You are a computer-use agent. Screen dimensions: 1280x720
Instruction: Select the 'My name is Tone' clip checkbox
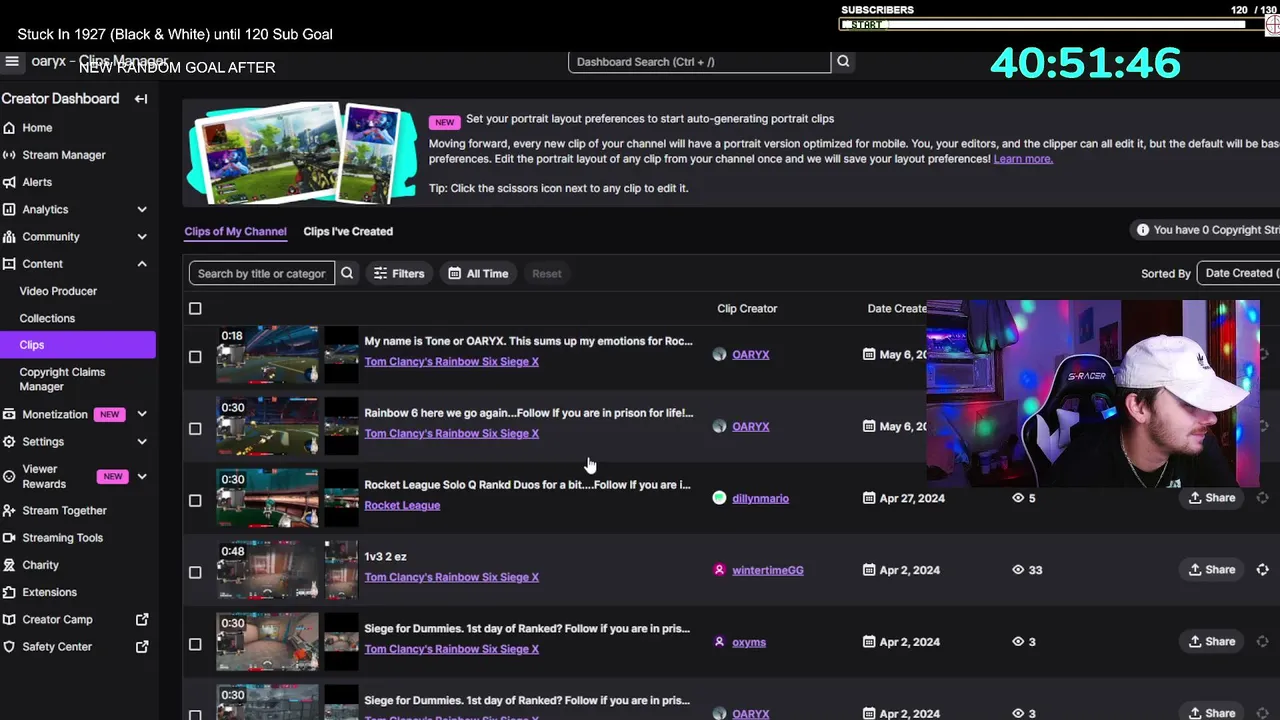195,356
